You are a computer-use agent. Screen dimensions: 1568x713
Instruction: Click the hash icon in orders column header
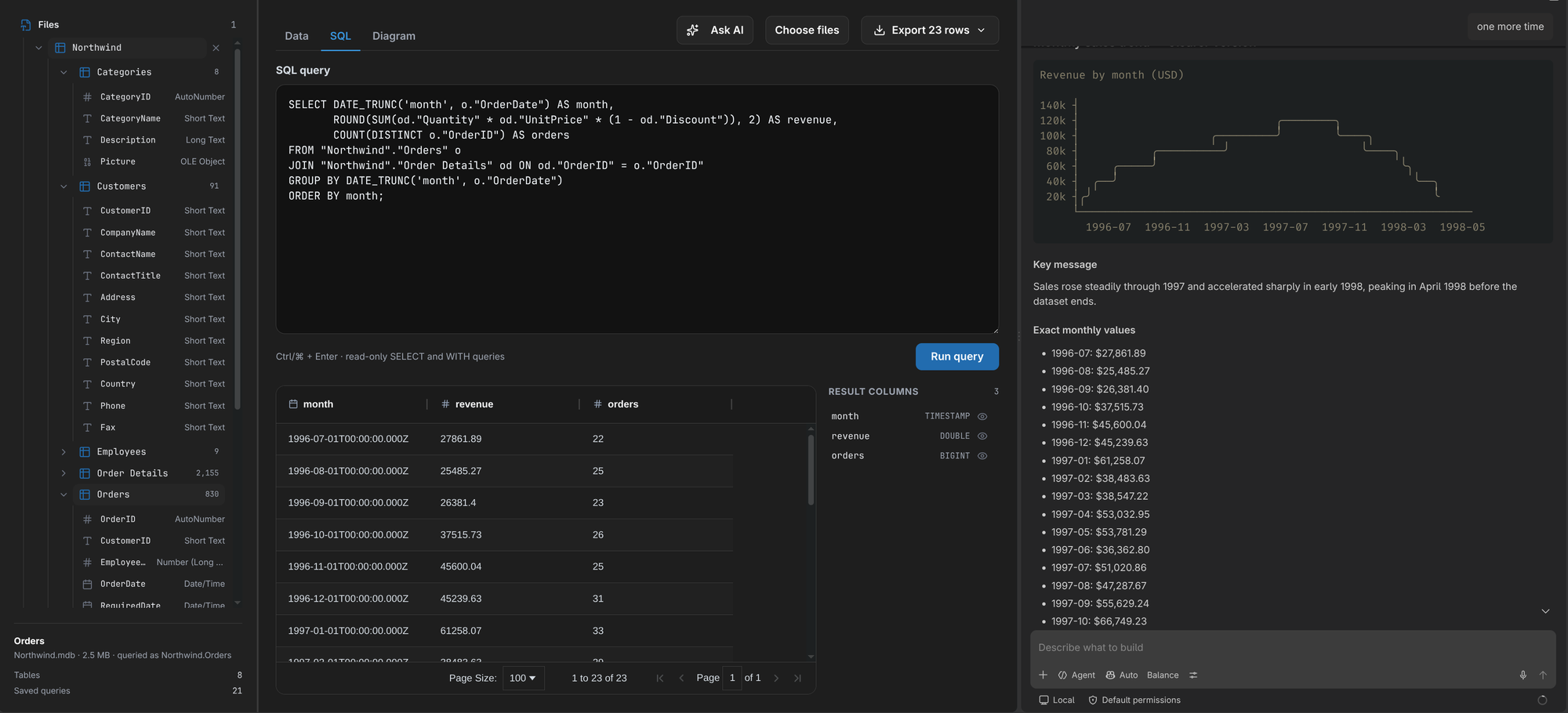coord(597,404)
